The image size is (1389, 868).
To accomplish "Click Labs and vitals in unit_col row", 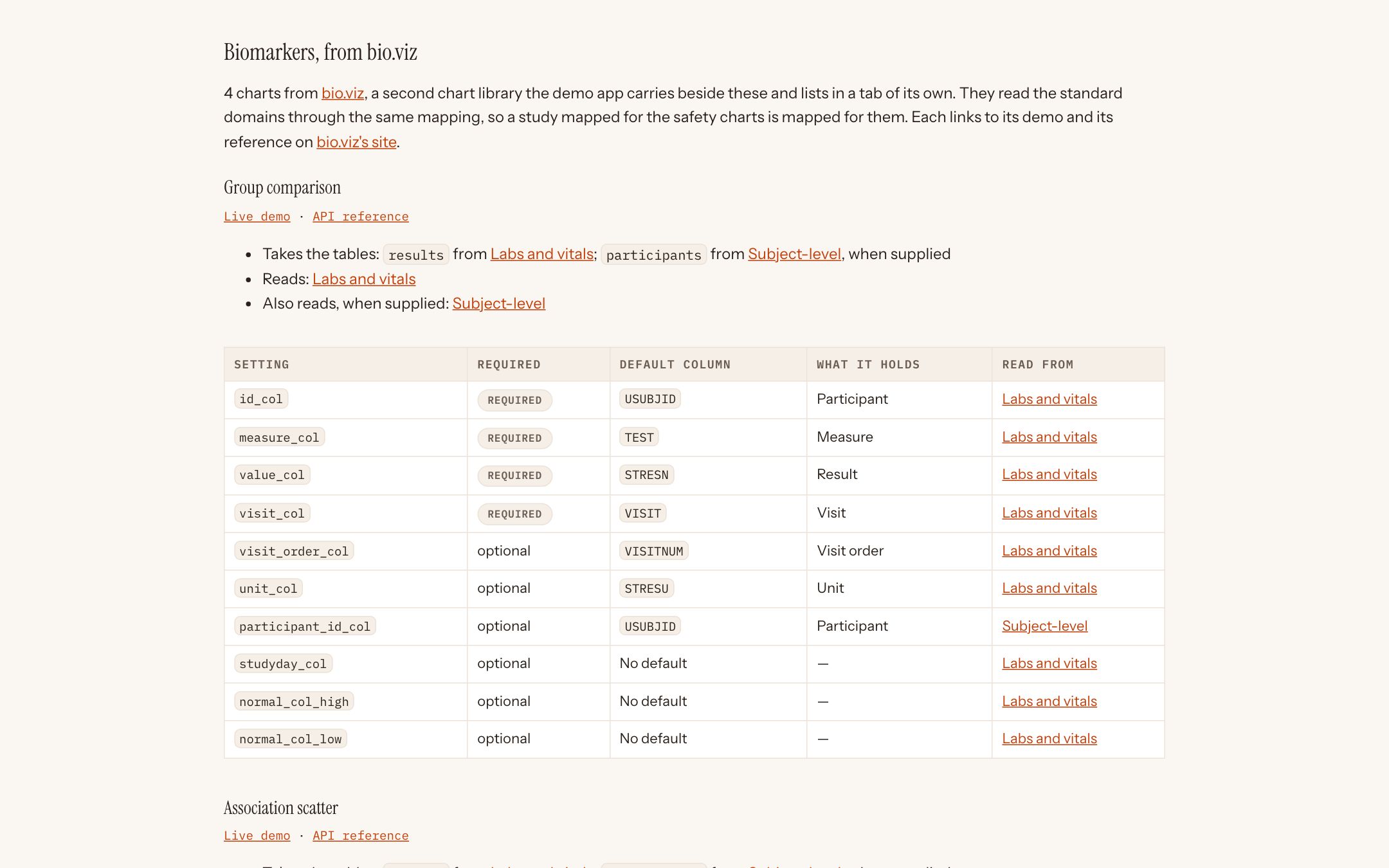I will (x=1049, y=588).
